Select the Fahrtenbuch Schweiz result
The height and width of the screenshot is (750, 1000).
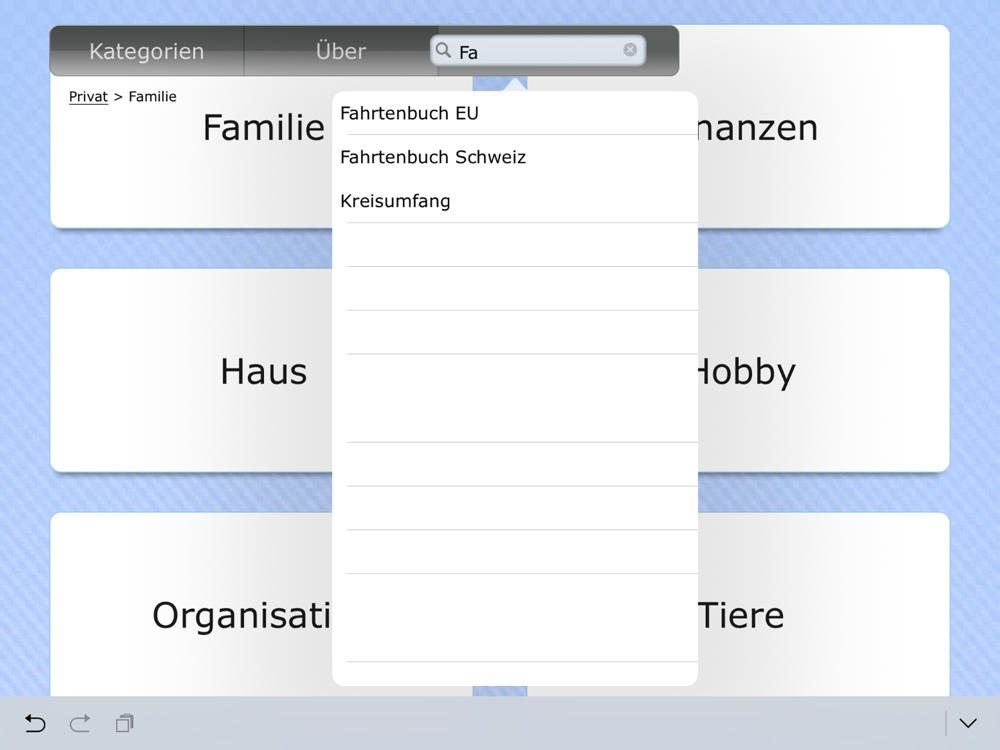tap(515, 157)
